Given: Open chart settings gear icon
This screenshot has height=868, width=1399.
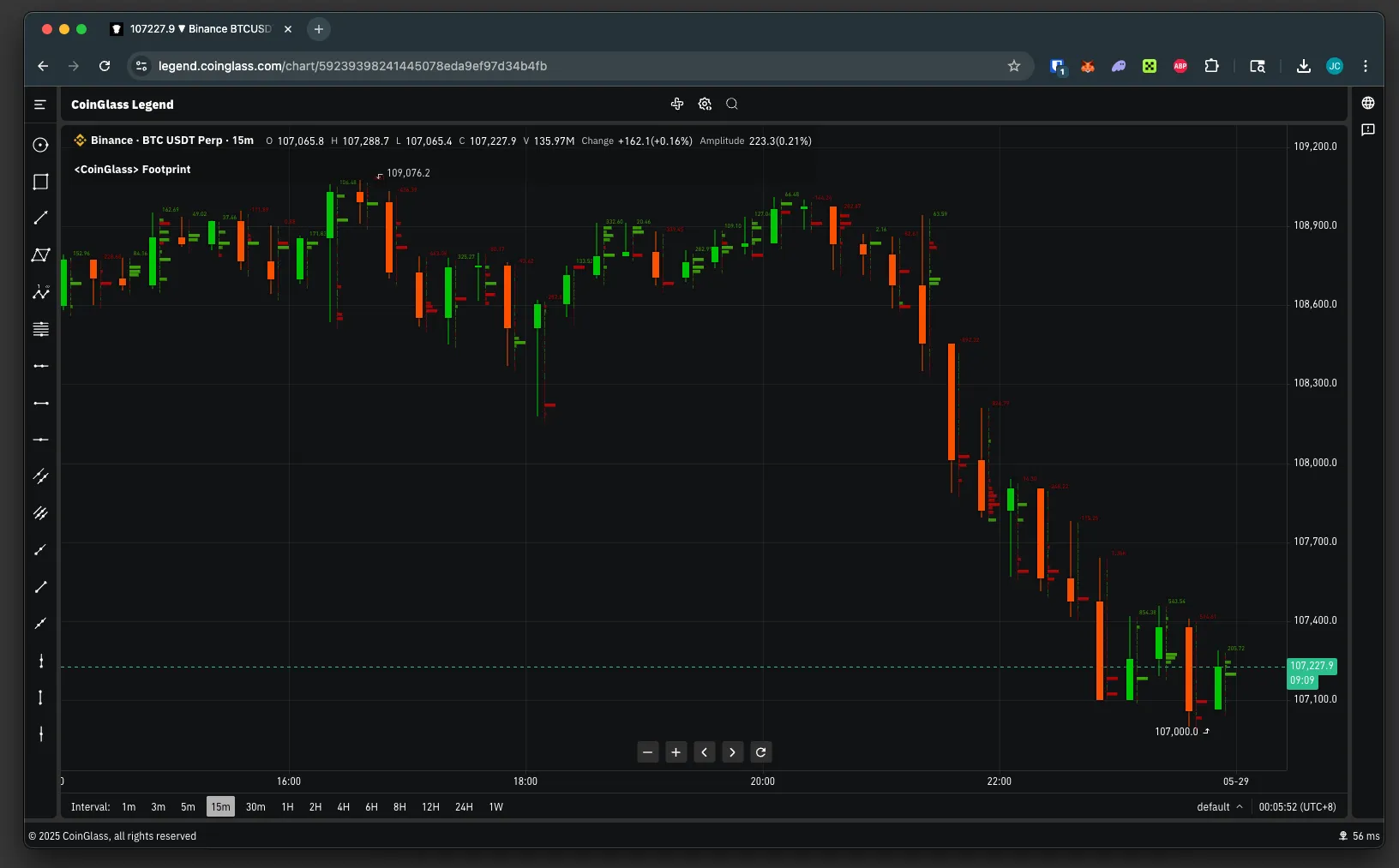Looking at the screenshot, I should (x=705, y=104).
